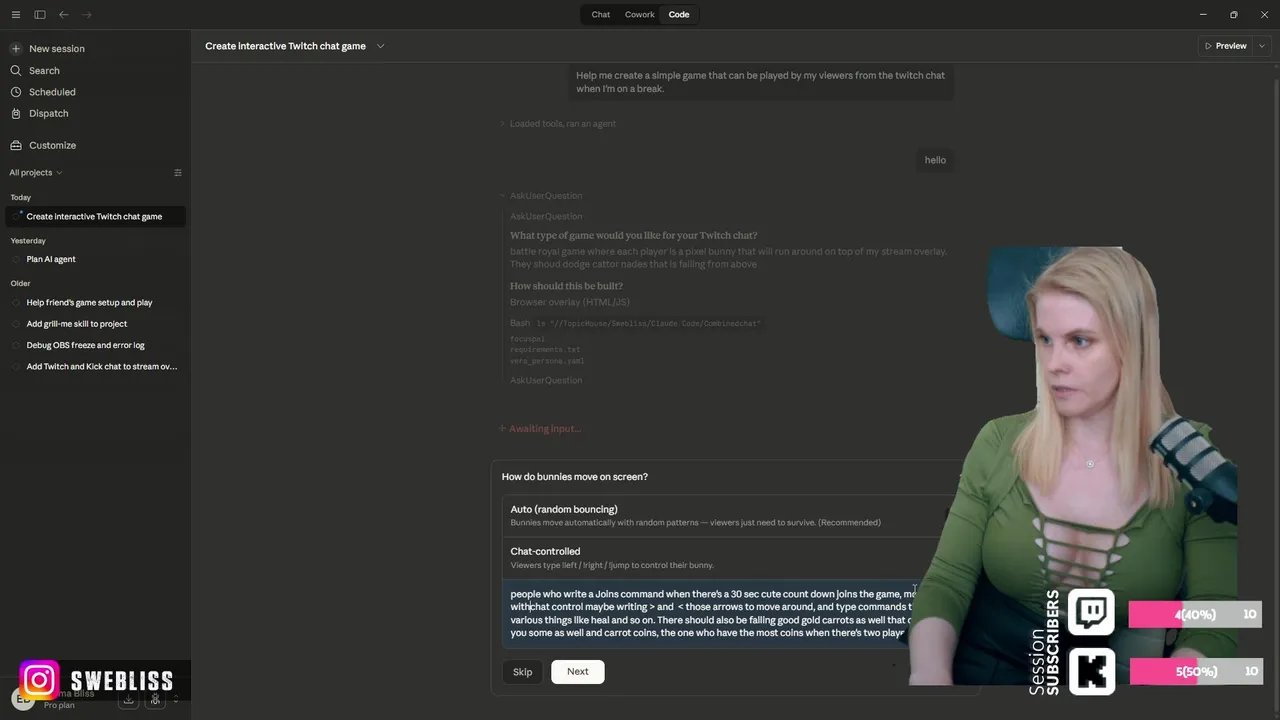
Task: Click the Instagram logo overlay
Action: click(x=39, y=681)
